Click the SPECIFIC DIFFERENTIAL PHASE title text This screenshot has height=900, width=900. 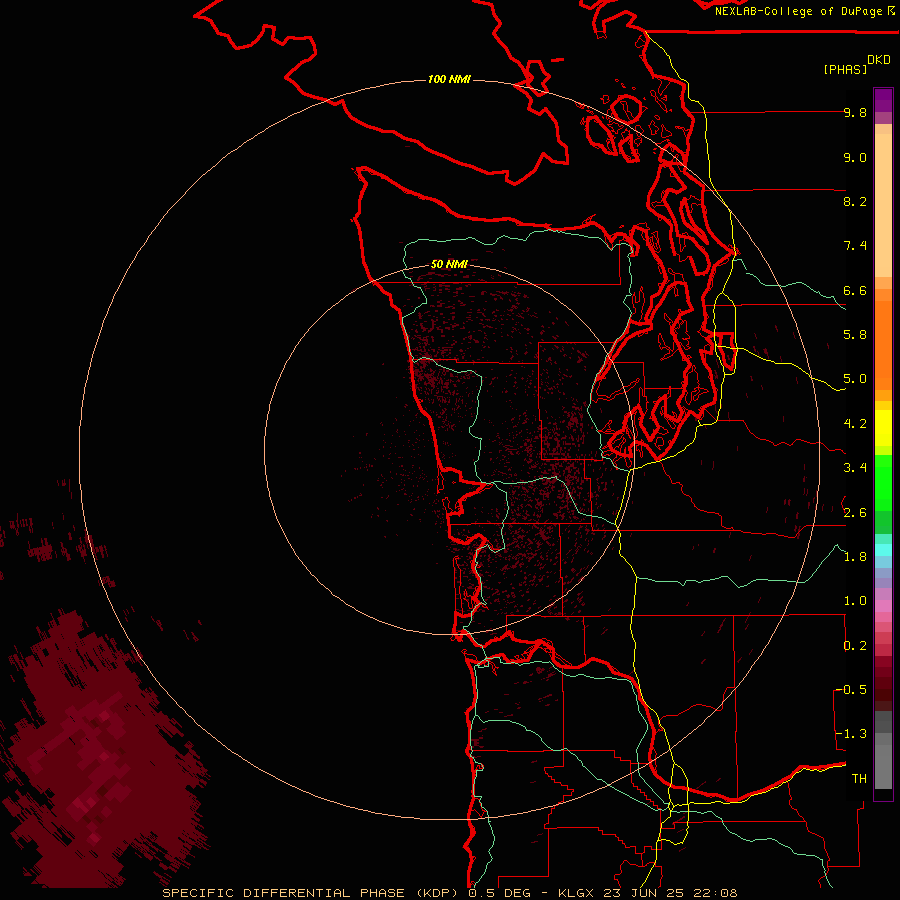coord(285,893)
